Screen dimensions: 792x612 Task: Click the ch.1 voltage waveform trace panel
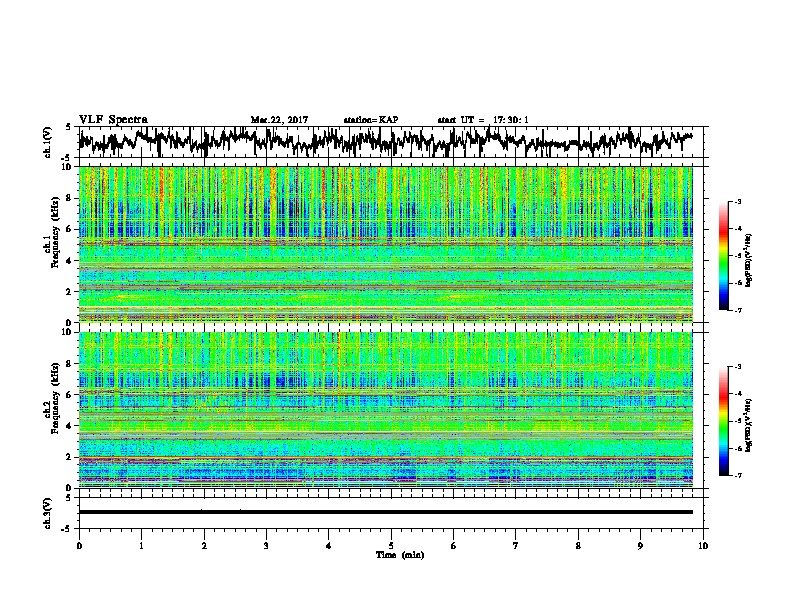pos(393,142)
